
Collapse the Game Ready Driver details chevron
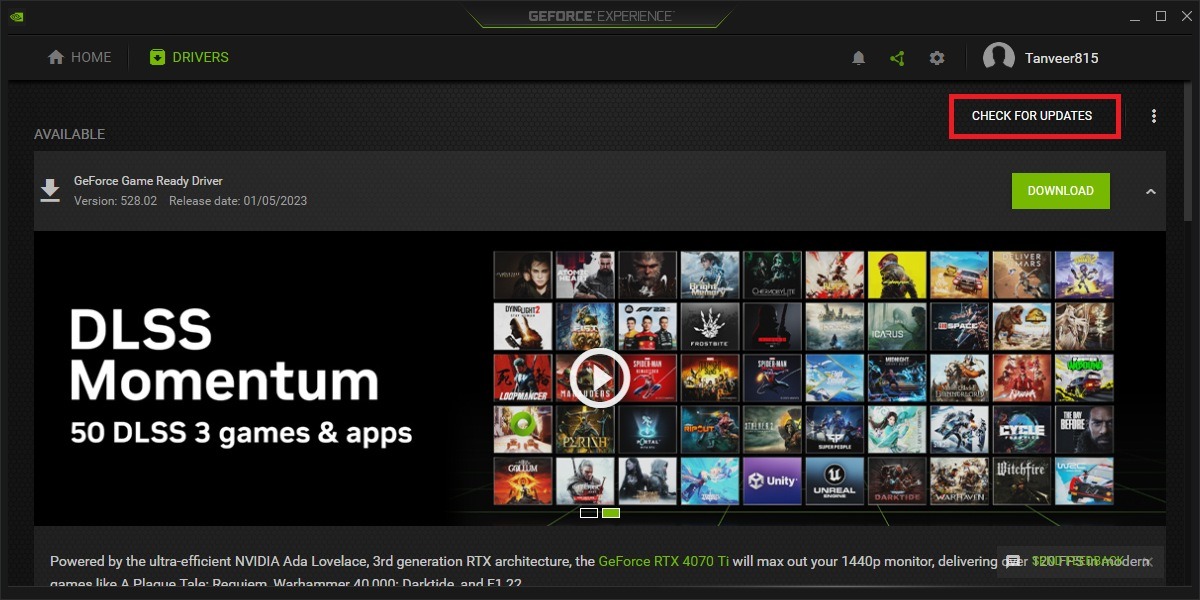pyautogui.click(x=1150, y=190)
